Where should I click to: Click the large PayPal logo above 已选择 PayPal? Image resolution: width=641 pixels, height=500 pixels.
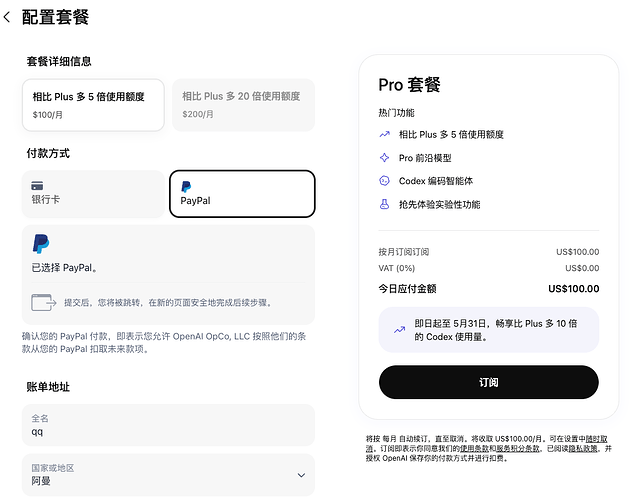point(41,244)
